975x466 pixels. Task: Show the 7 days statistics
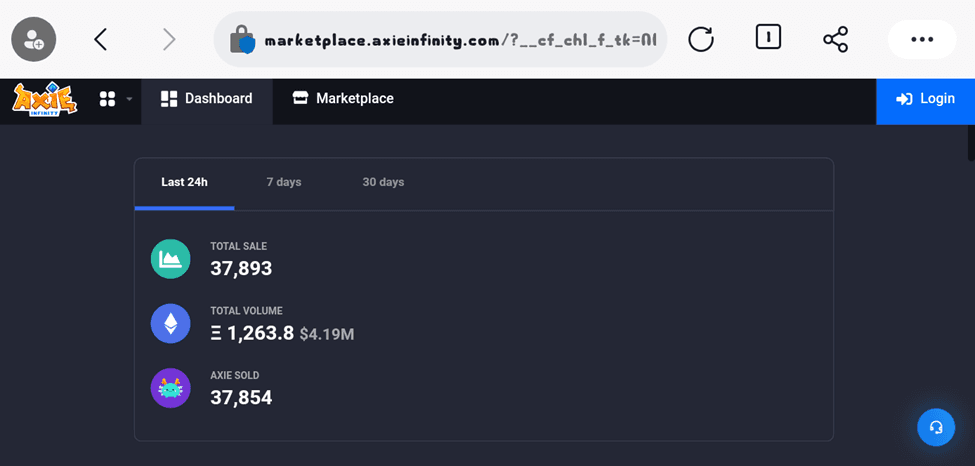coord(284,183)
